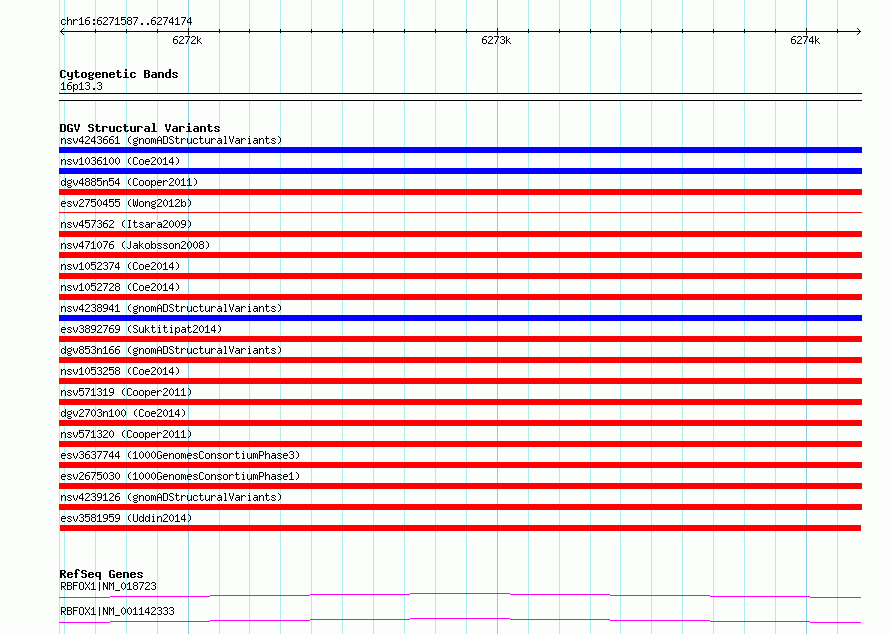Viewport: 890px width, 634px height.
Task: Open nsv457362 (Itsara2009) variant label
Action: (x=126, y=224)
